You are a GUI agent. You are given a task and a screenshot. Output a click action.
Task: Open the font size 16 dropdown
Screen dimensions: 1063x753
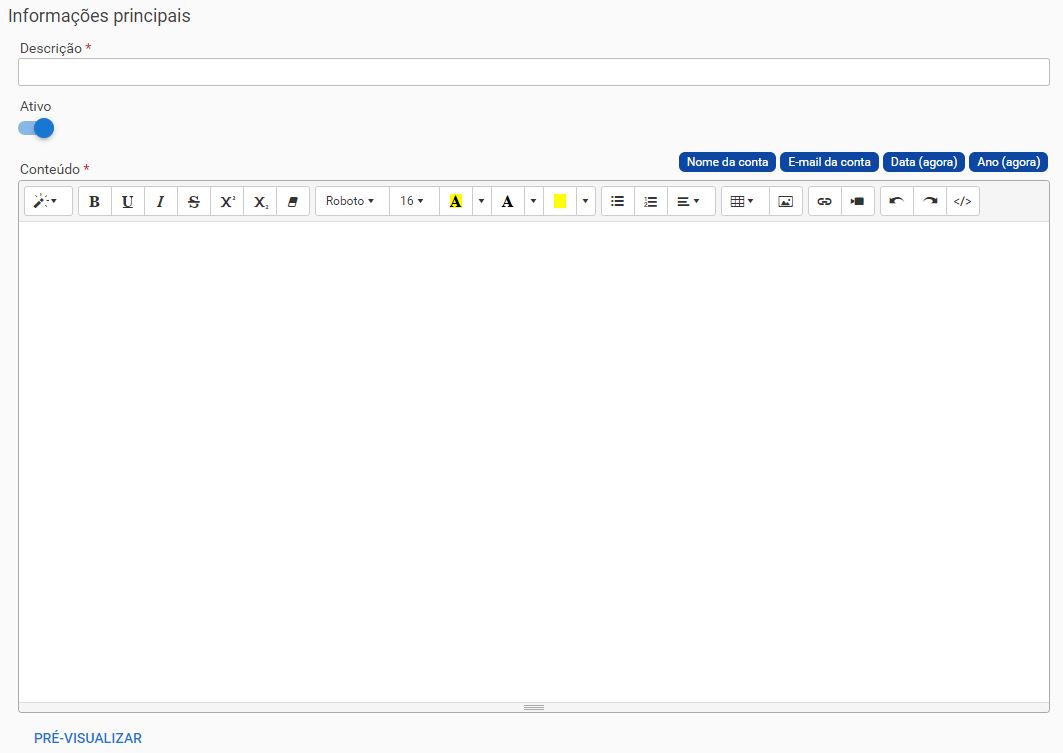414,201
